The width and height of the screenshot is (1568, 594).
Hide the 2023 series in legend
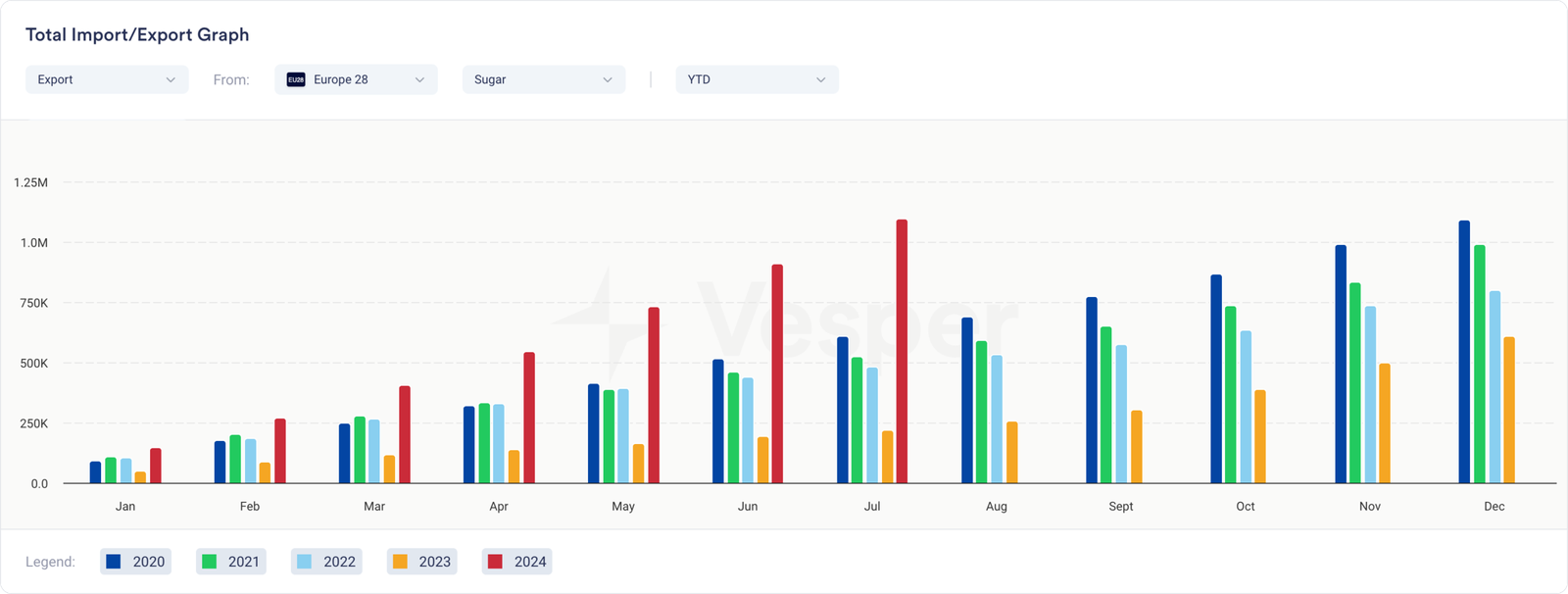[421, 562]
